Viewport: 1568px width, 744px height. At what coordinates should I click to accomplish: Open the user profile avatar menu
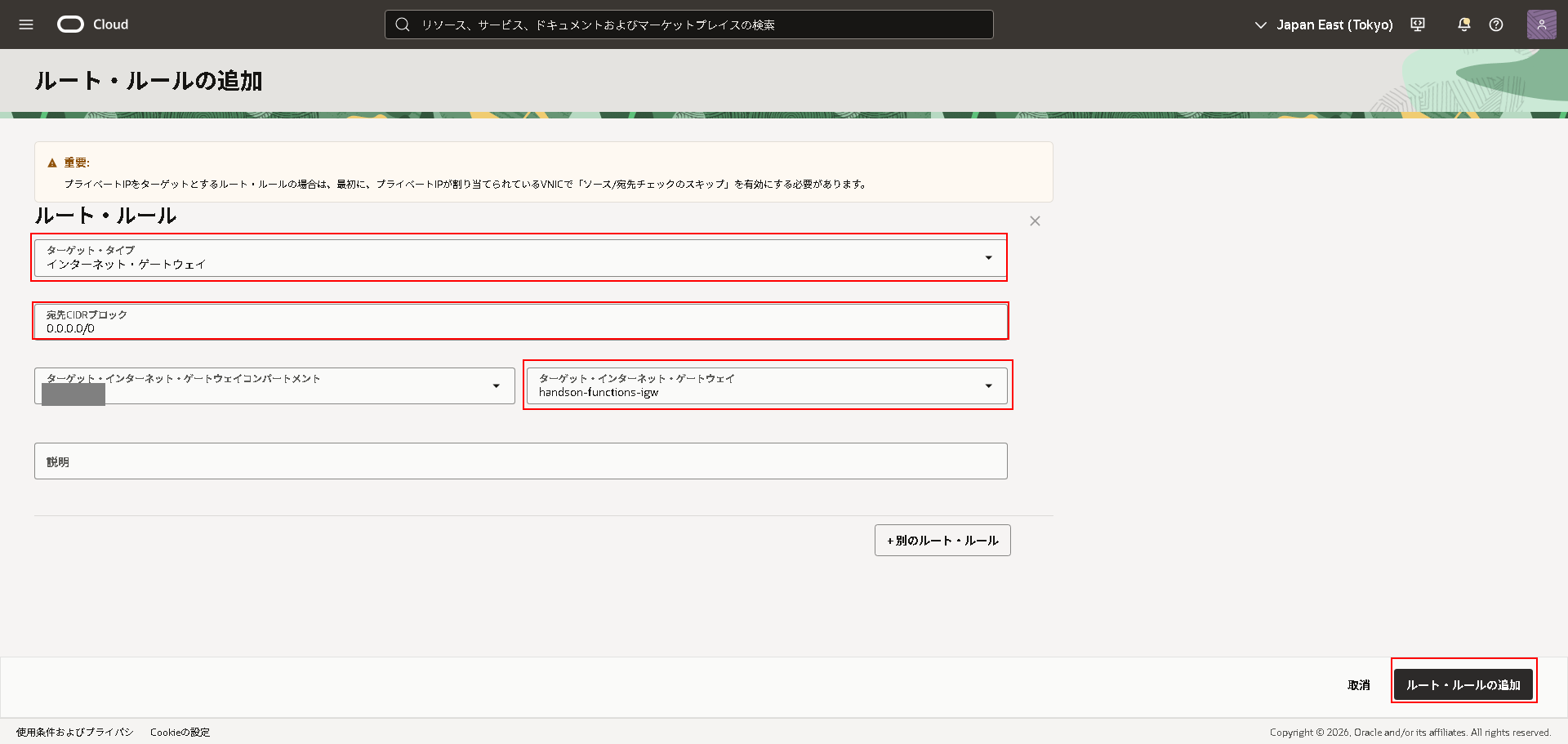[1542, 25]
